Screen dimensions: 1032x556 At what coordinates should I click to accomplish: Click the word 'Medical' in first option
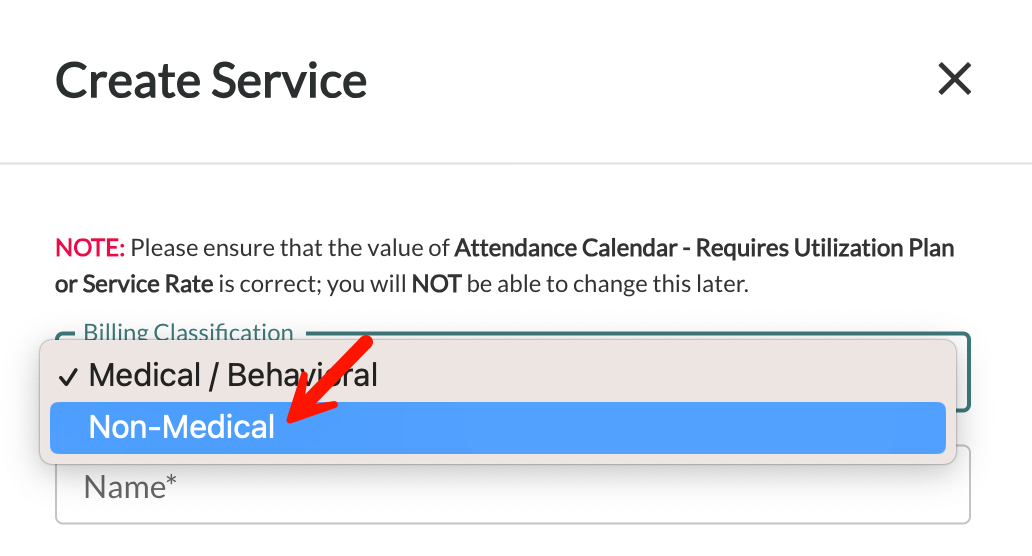pyautogui.click(x=145, y=375)
